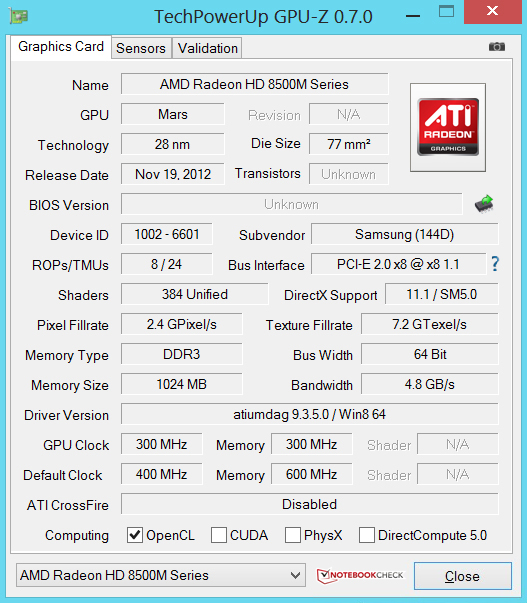Click the GPU-Z app icon in title bar
527x603 pixels.
pos(18,17)
